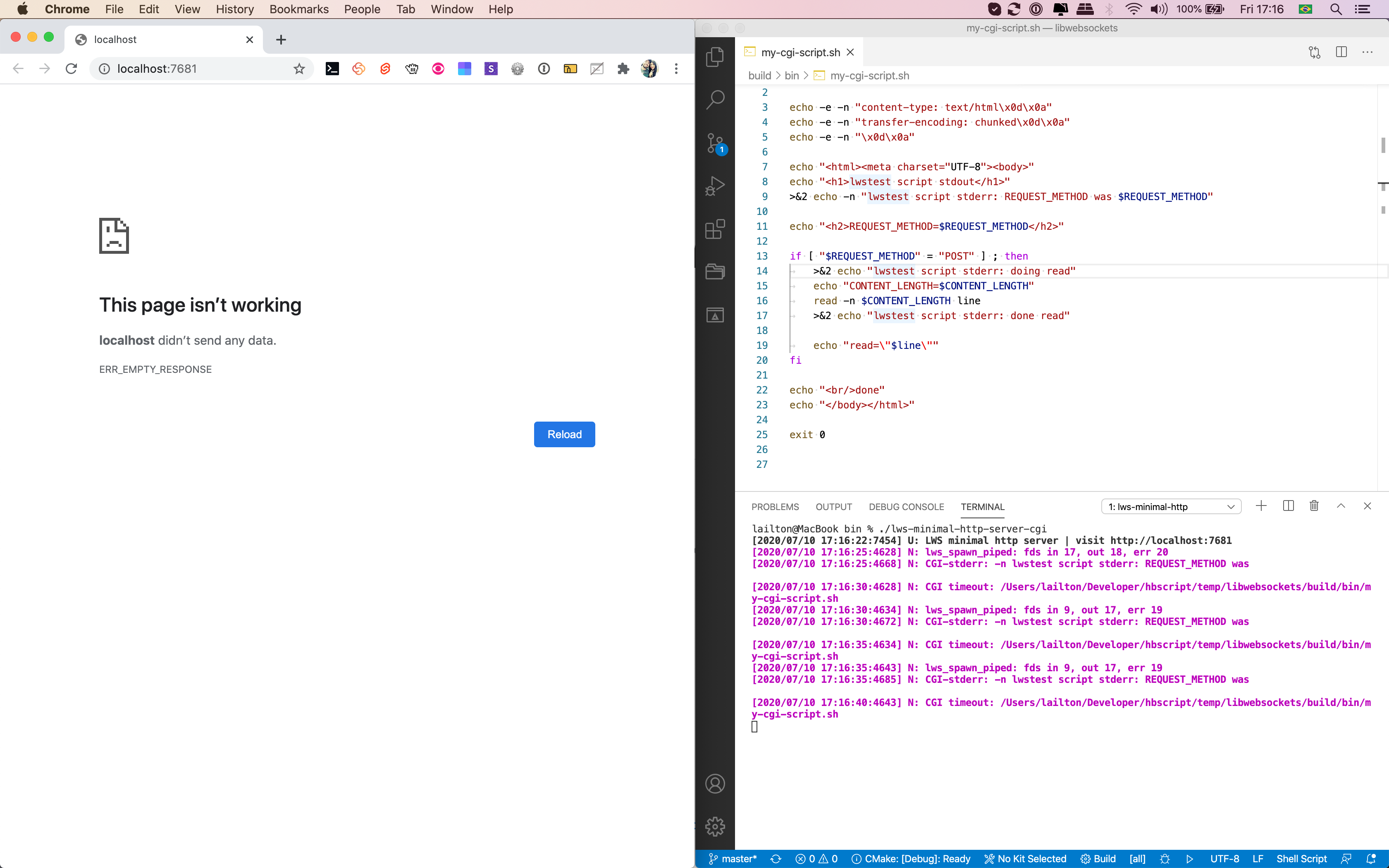Open the Accounts icon in the activity bar
The height and width of the screenshot is (868, 1389).
(x=715, y=784)
